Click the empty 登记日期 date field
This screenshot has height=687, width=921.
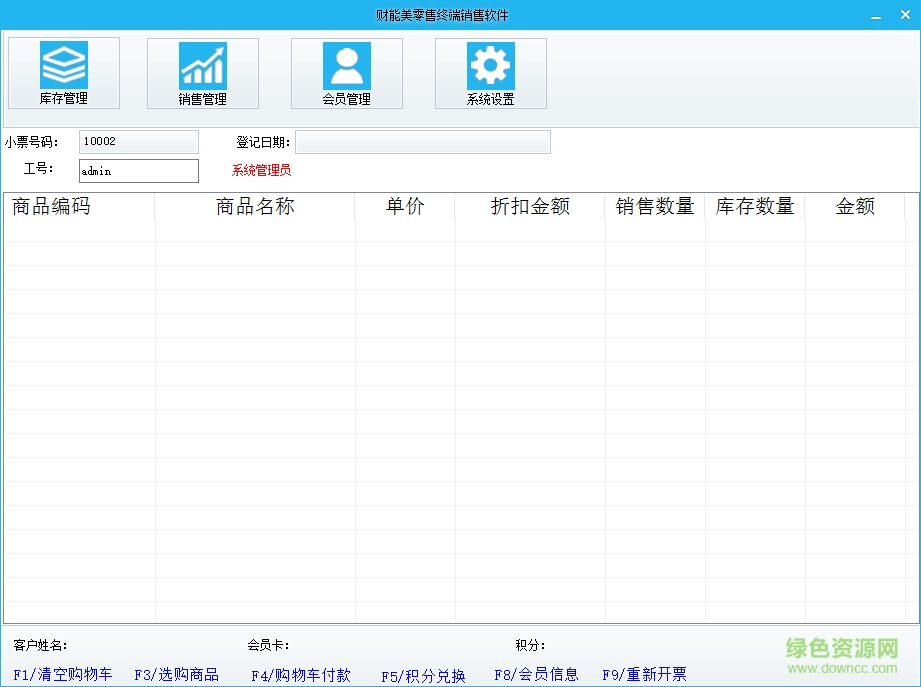pos(423,141)
